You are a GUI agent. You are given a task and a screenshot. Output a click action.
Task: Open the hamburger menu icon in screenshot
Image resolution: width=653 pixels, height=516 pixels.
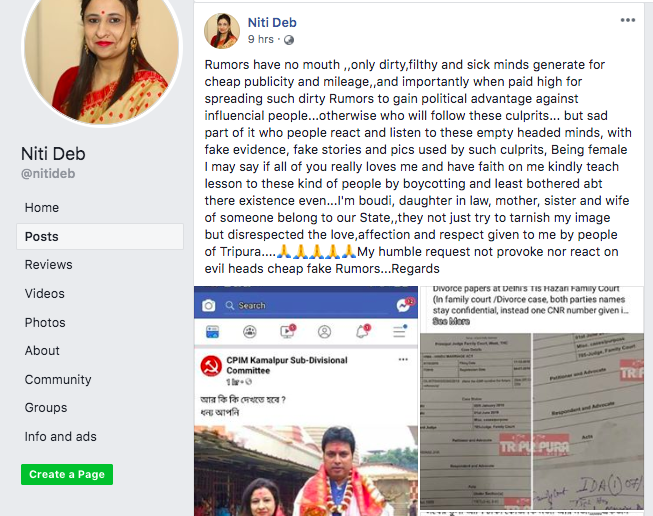pyautogui.click(x=399, y=332)
